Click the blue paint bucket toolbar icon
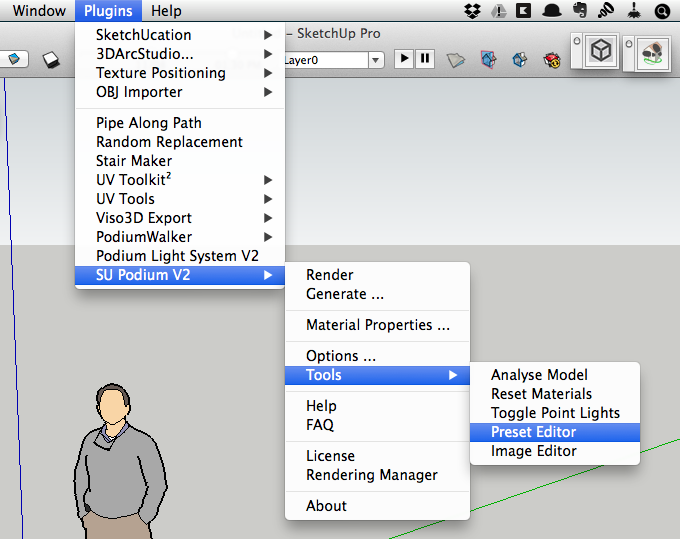 point(14,59)
